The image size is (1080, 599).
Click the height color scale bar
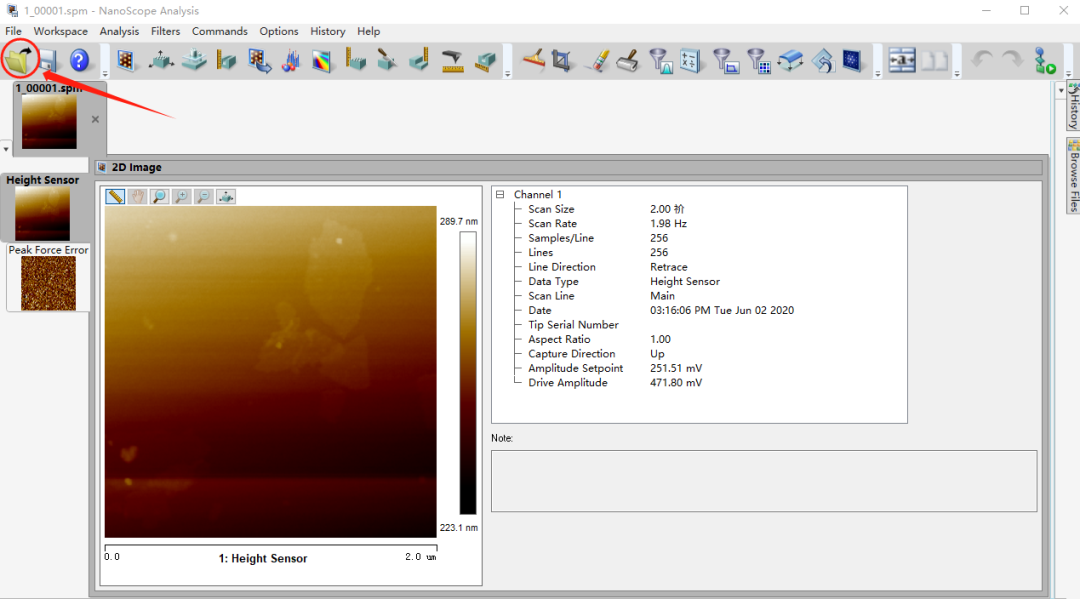pyautogui.click(x=467, y=372)
